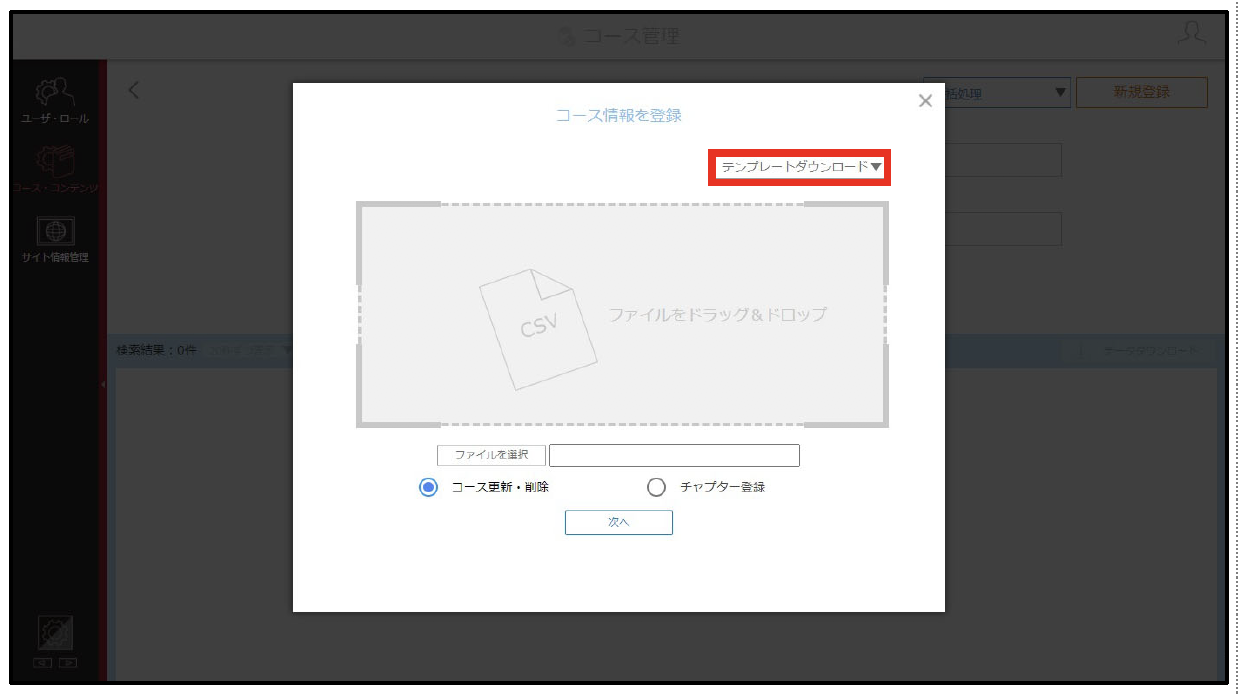
Task: Focus the upper search field behind the dialog
Action: tap(1003, 160)
